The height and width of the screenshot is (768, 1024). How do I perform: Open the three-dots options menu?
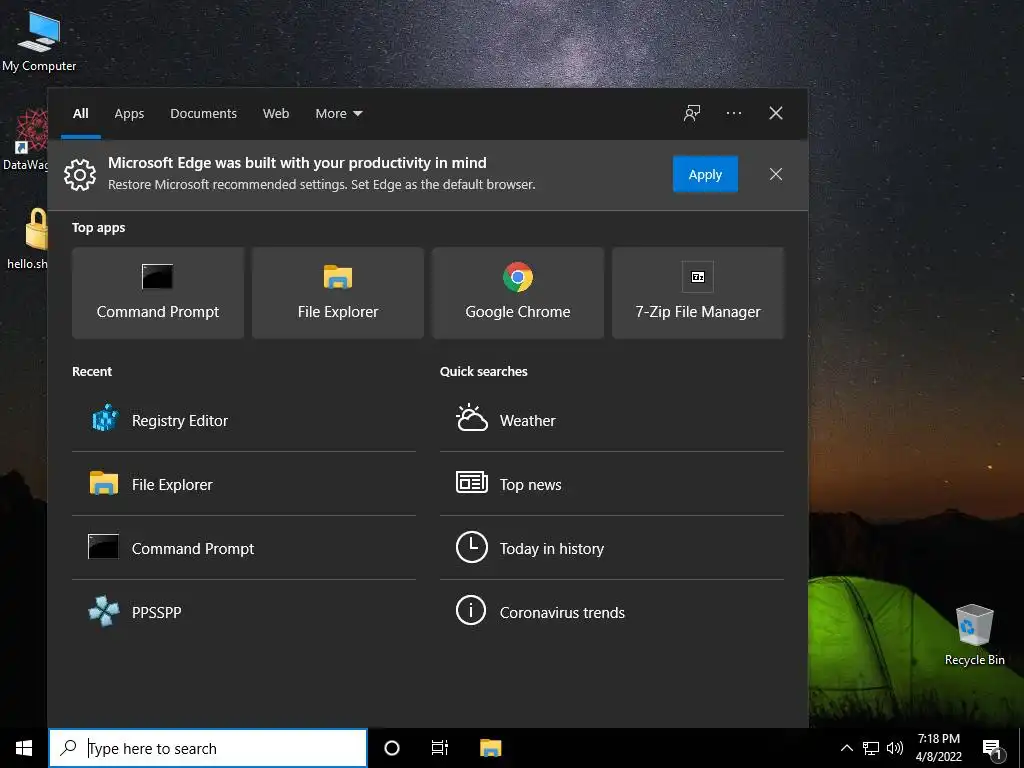pyautogui.click(x=733, y=113)
